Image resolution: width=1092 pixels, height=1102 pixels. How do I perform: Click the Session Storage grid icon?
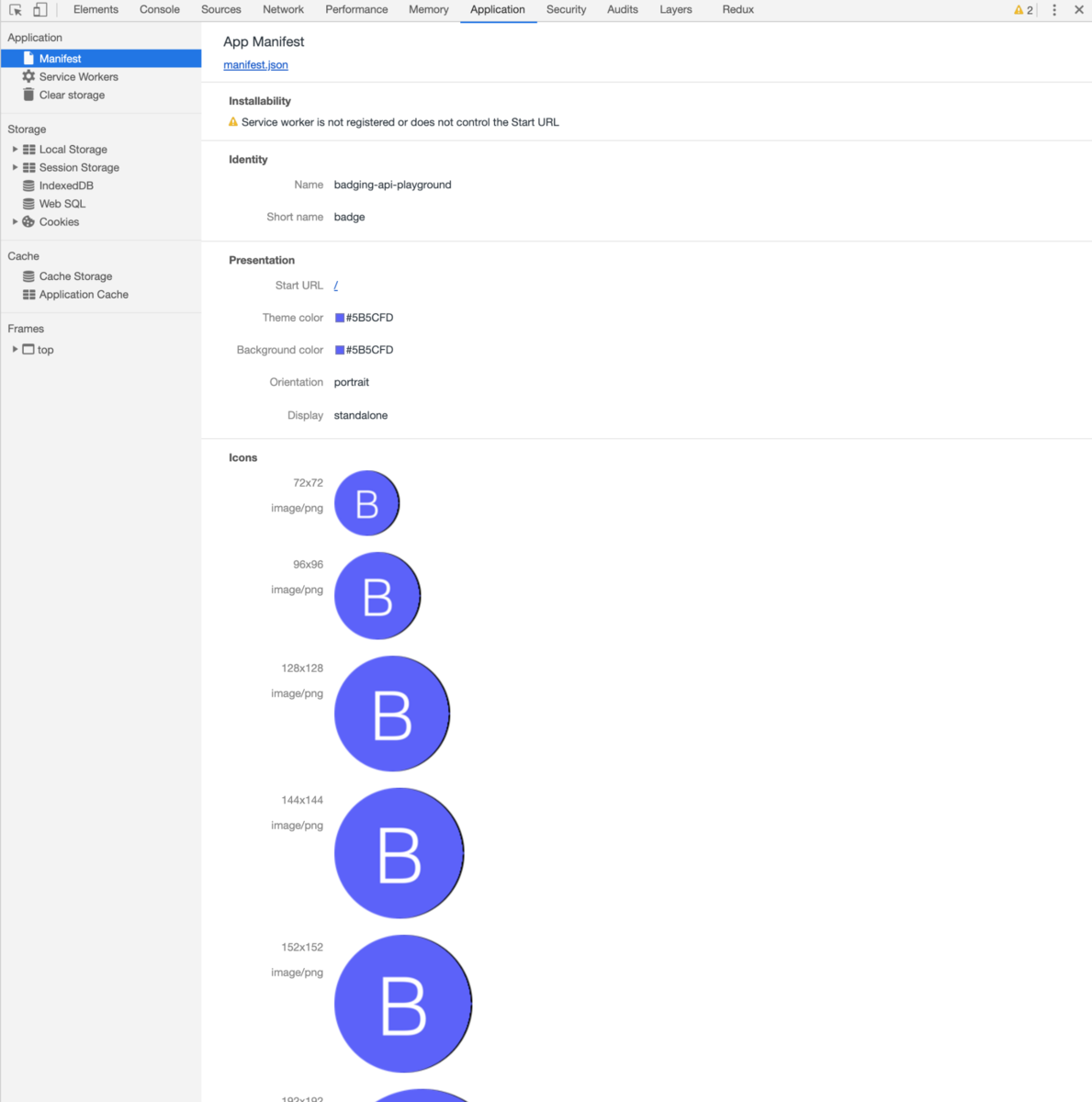29,168
